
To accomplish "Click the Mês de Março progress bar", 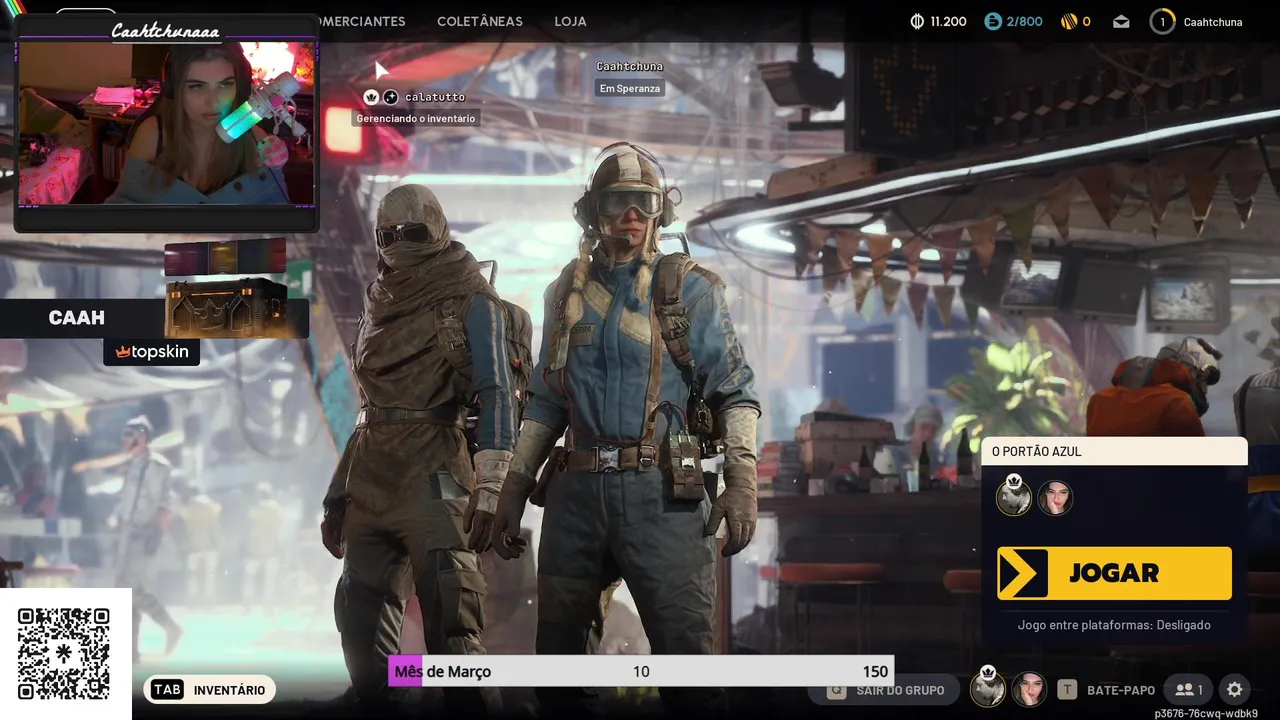I will pos(641,671).
